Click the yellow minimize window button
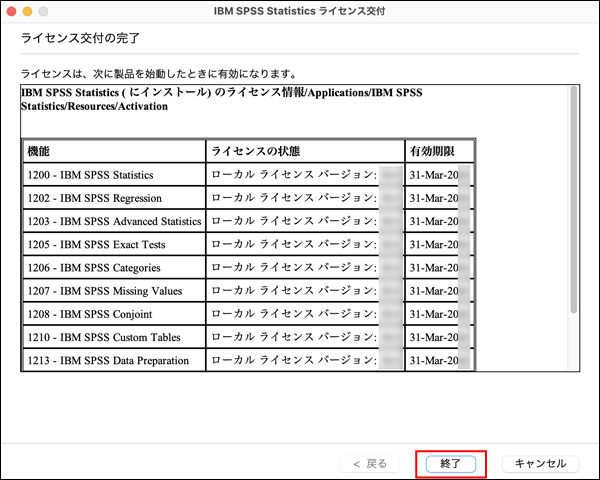600x480 pixels. [x=28, y=11]
